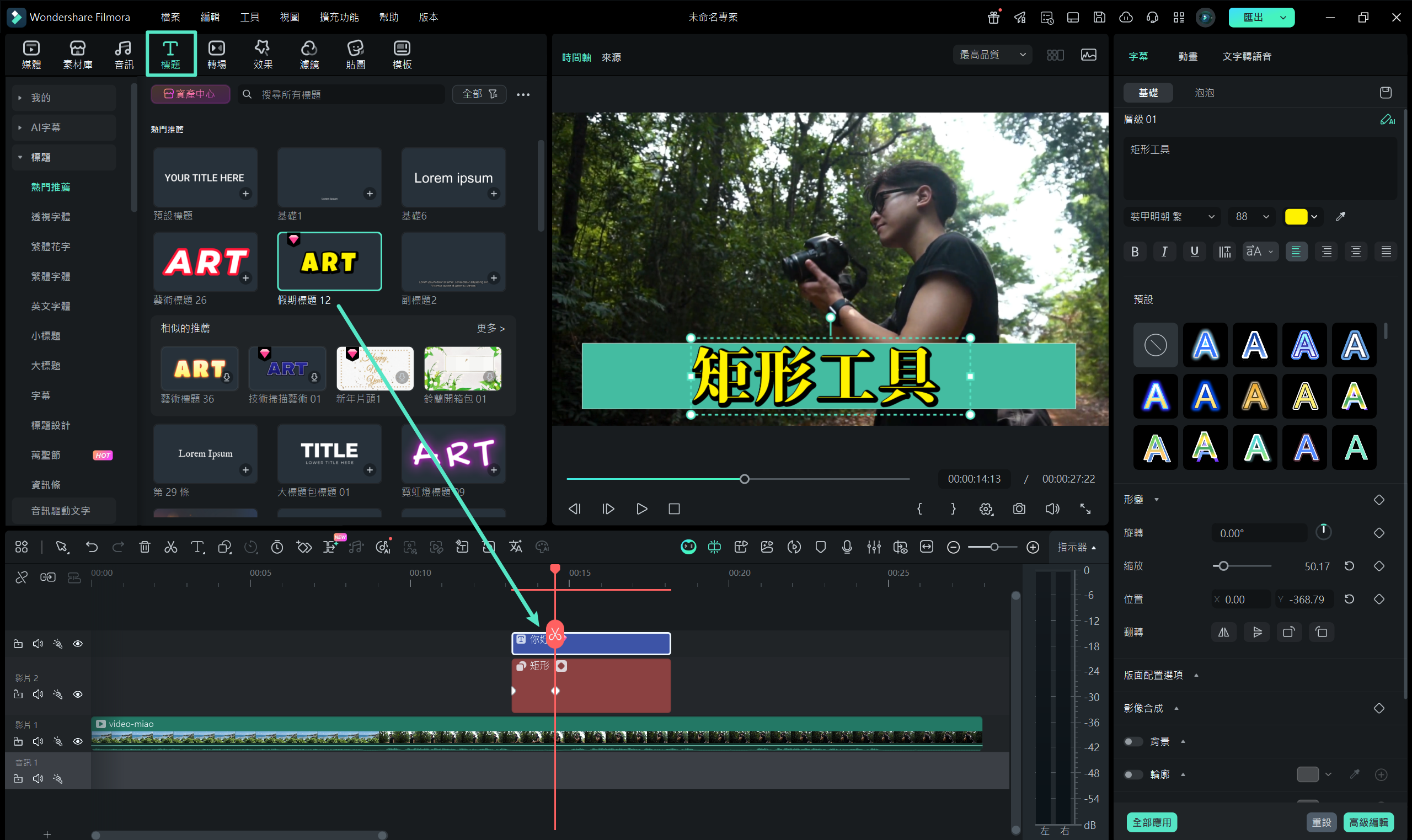Expand the AI字幕 tree item

[x=20, y=127]
